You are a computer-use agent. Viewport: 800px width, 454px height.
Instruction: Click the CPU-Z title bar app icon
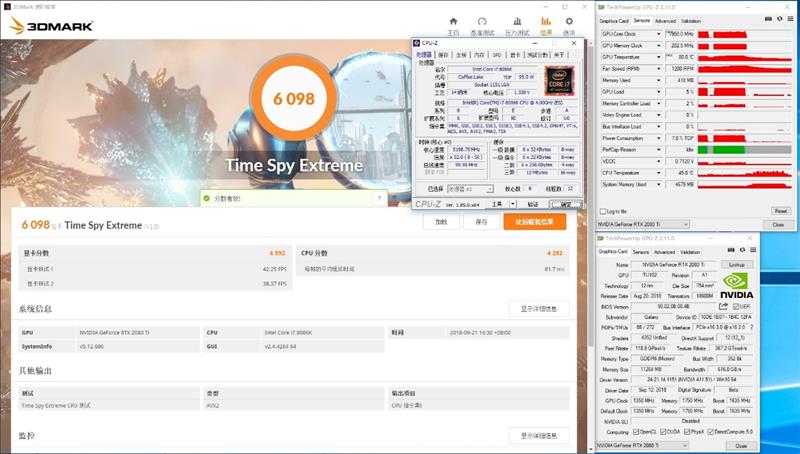(416, 43)
